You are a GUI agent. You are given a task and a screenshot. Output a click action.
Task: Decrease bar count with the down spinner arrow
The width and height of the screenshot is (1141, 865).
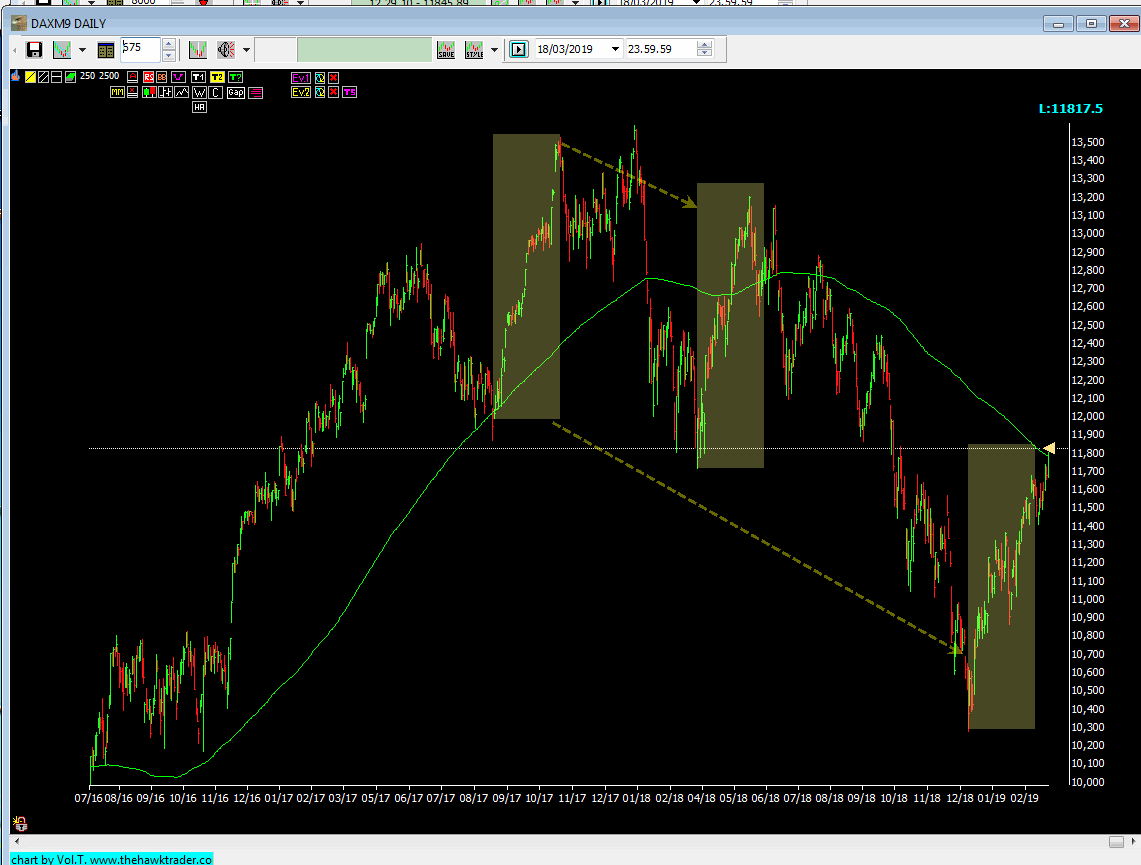(x=169, y=55)
